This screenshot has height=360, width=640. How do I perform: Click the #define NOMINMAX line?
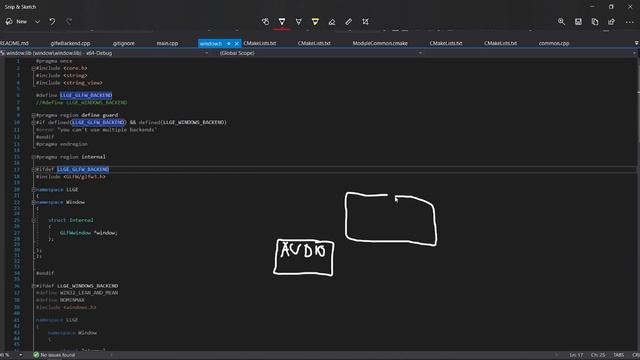(x=60, y=300)
